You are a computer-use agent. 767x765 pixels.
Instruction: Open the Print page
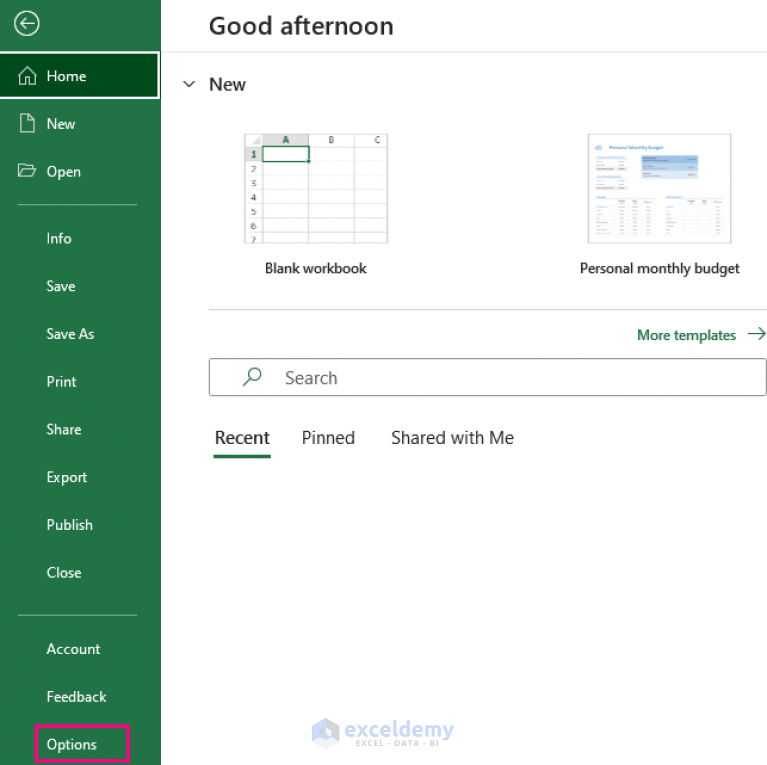61,382
